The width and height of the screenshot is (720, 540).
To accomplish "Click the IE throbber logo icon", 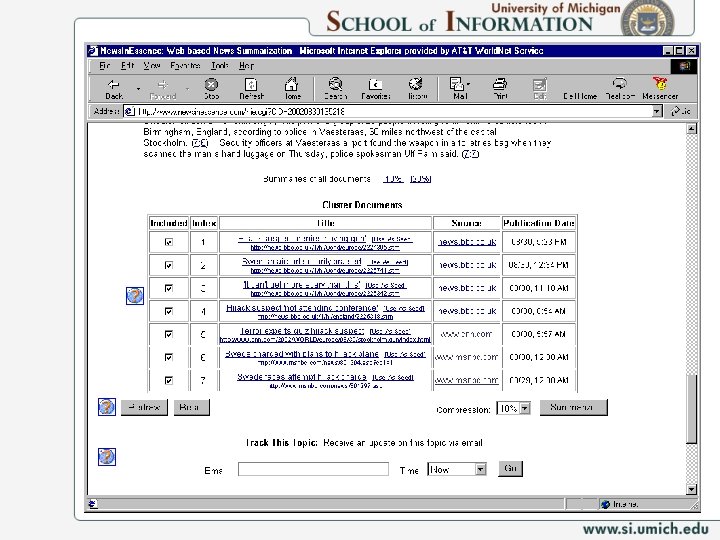I will [x=684, y=66].
